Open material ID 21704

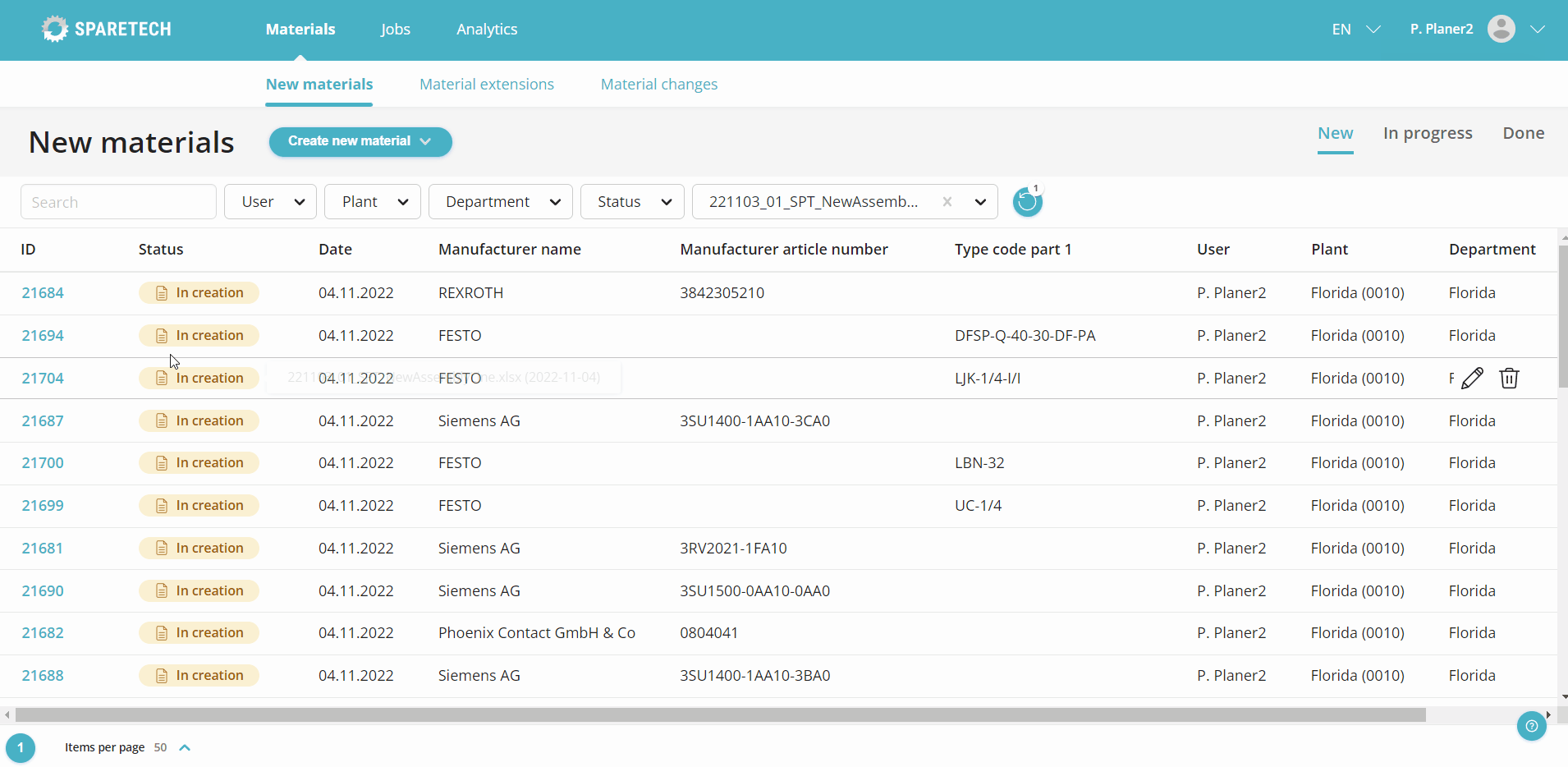tap(43, 379)
